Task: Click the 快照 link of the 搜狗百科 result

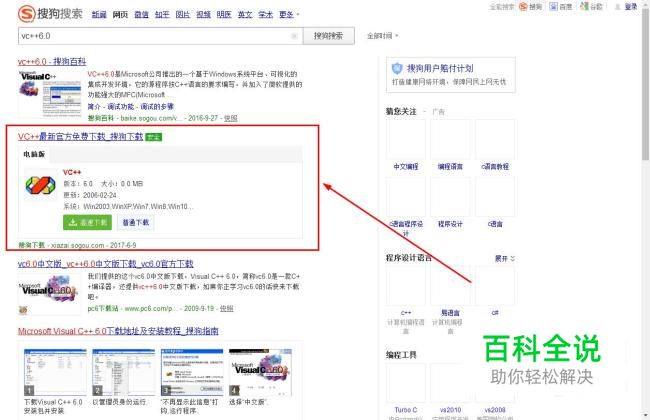Action: click(231, 118)
